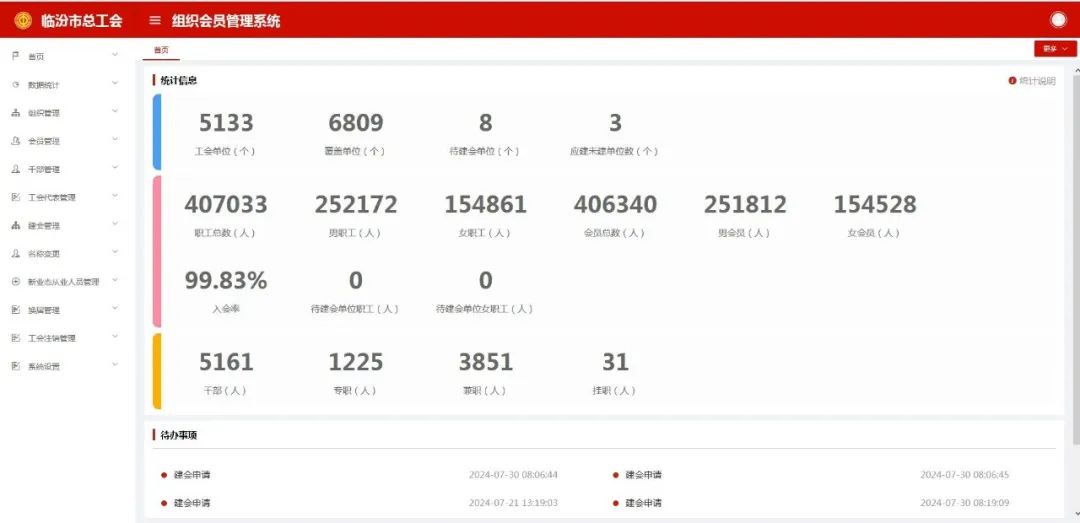The height and width of the screenshot is (523, 1080).
Task: Click the 统计说明 link
Action: tap(1037, 81)
